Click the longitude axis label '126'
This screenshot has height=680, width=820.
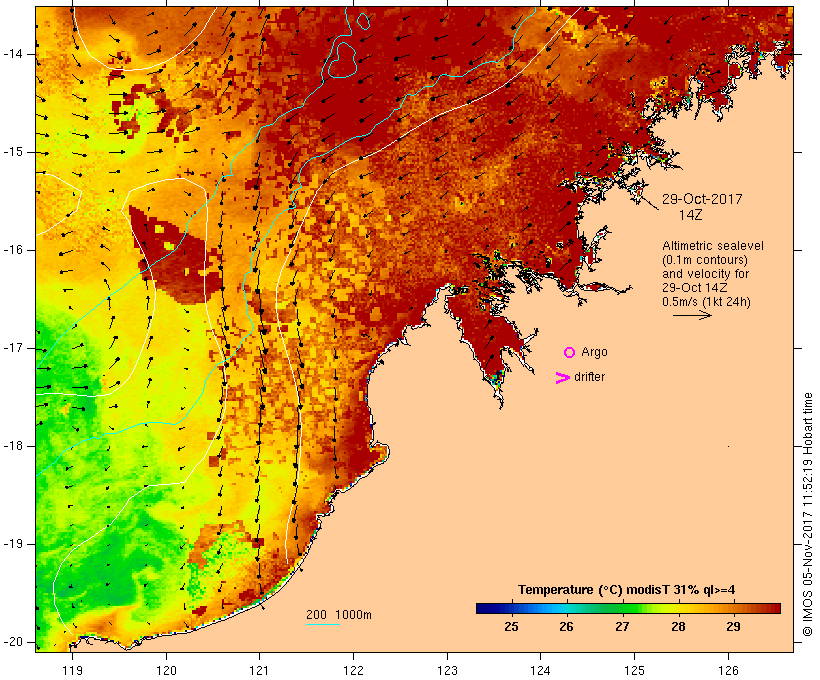pos(728,670)
